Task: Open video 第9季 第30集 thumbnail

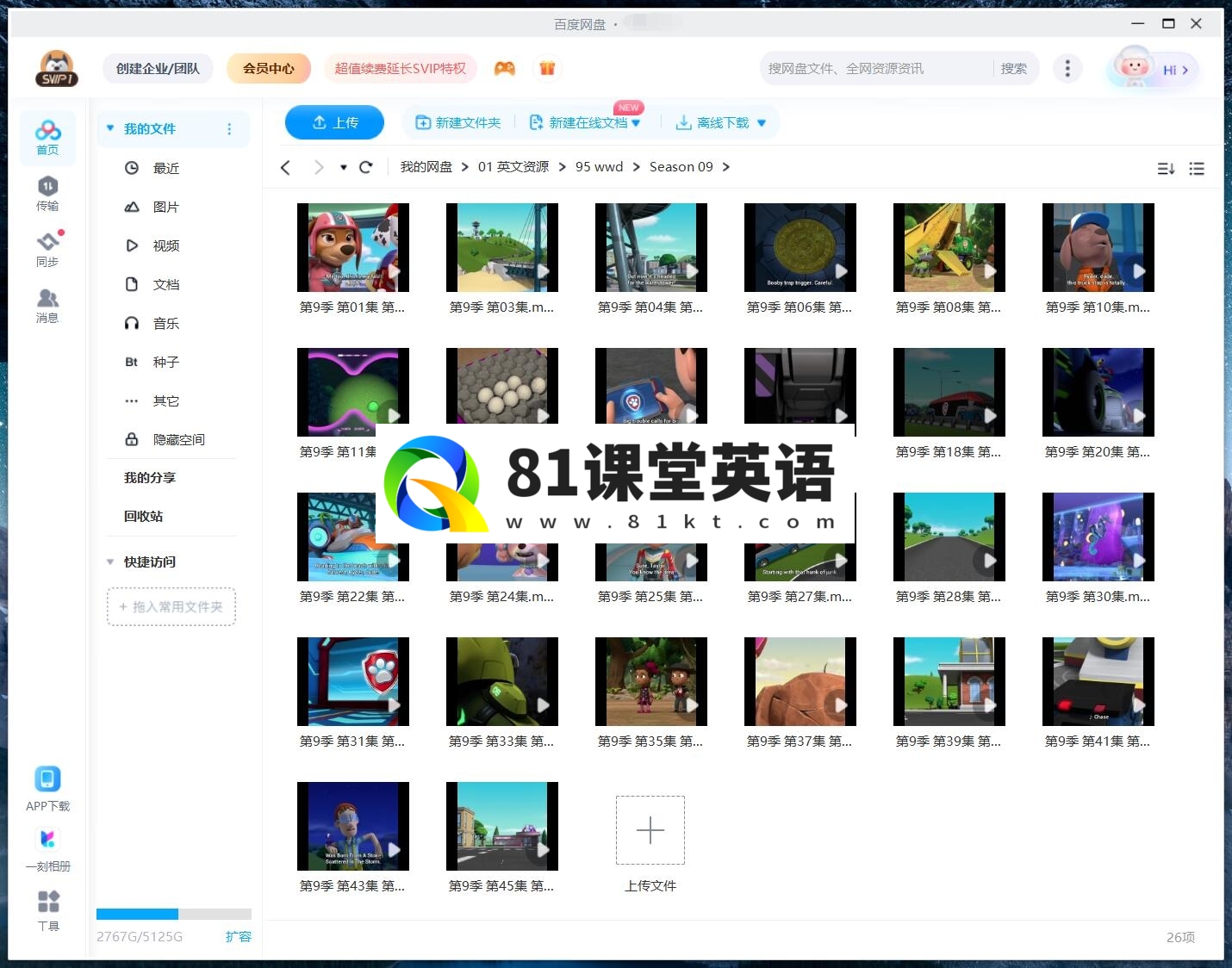Action: pos(1098,537)
